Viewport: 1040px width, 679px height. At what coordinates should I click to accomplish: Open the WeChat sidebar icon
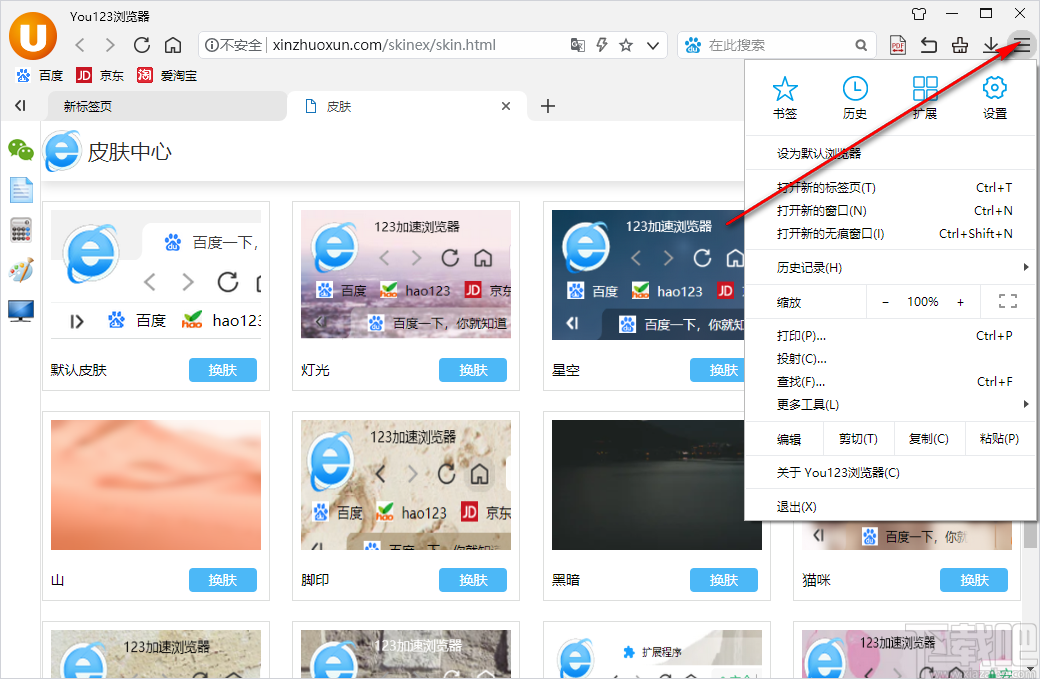click(21, 150)
